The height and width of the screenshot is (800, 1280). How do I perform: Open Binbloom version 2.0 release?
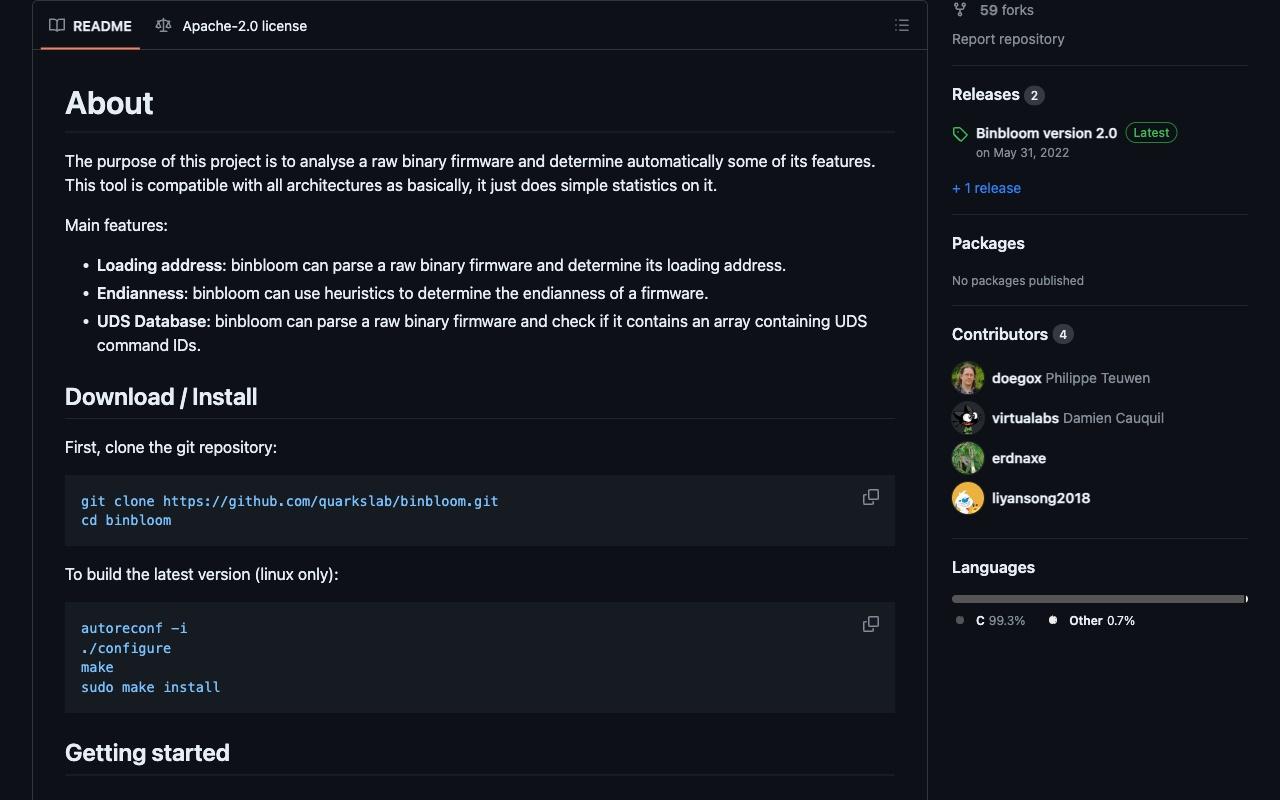(x=1046, y=133)
